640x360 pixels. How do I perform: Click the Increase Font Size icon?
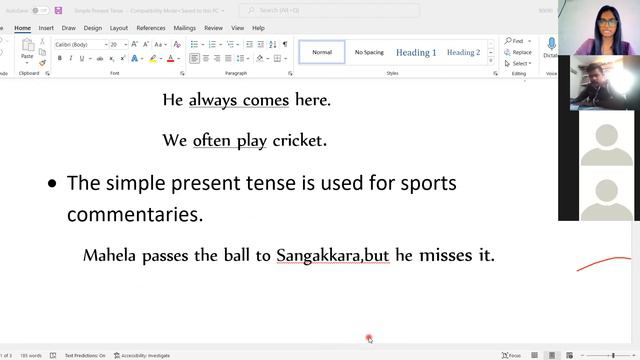(135, 44)
